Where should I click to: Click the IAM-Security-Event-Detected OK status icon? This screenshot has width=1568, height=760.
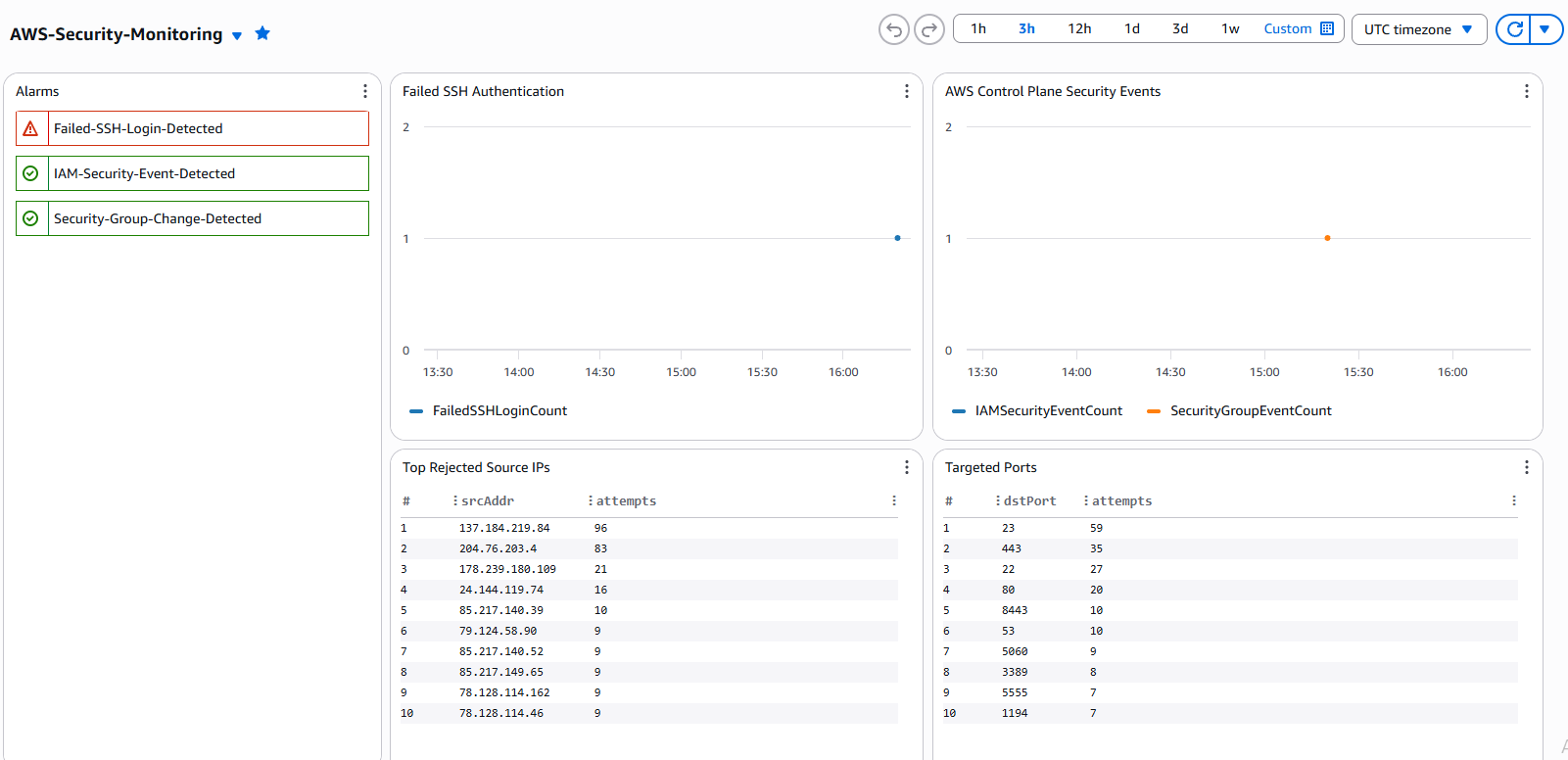tap(31, 173)
